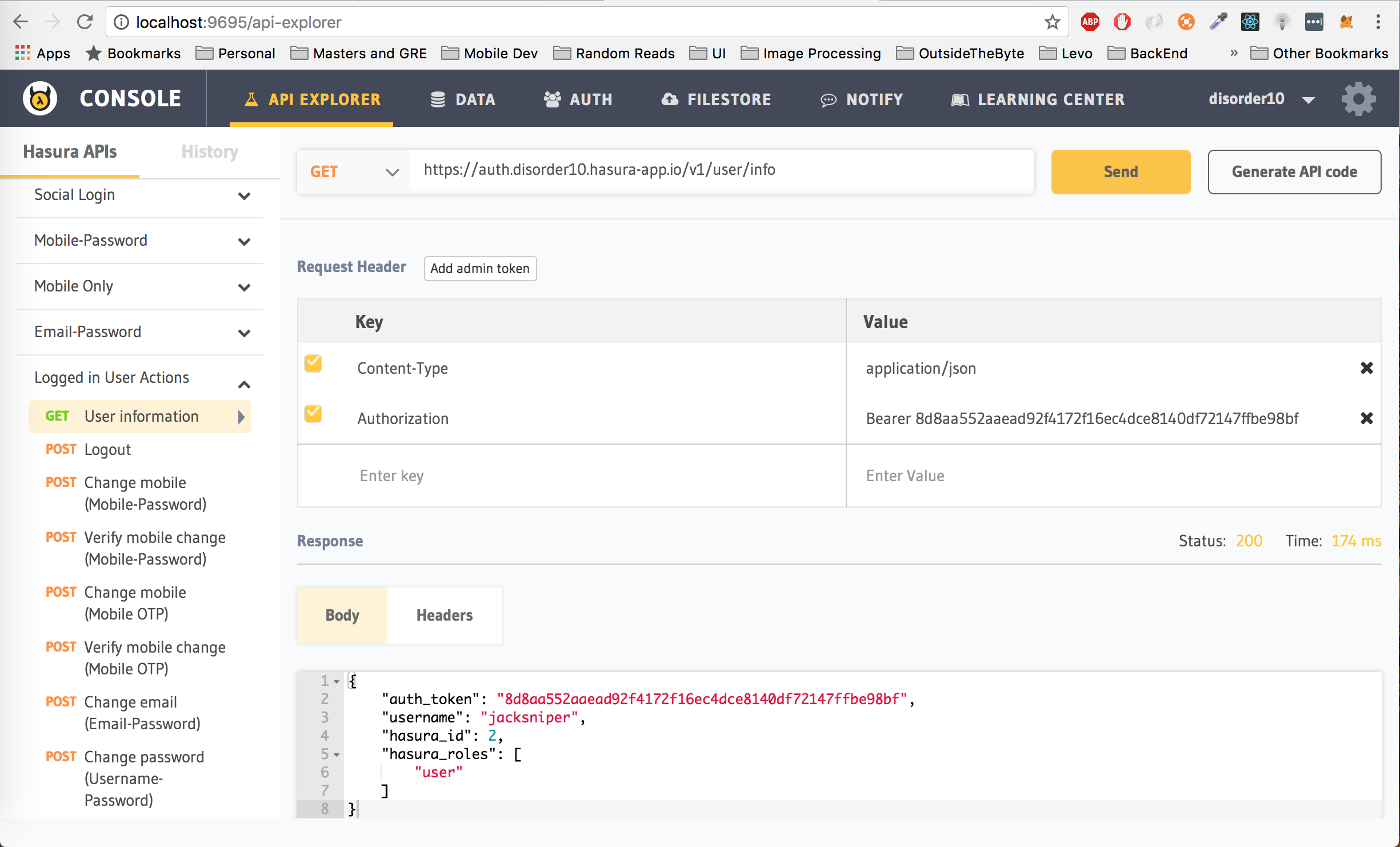Viewport: 1400px width, 847px height.
Task: Reload the page with refresh icon
Action: [85, 22]
